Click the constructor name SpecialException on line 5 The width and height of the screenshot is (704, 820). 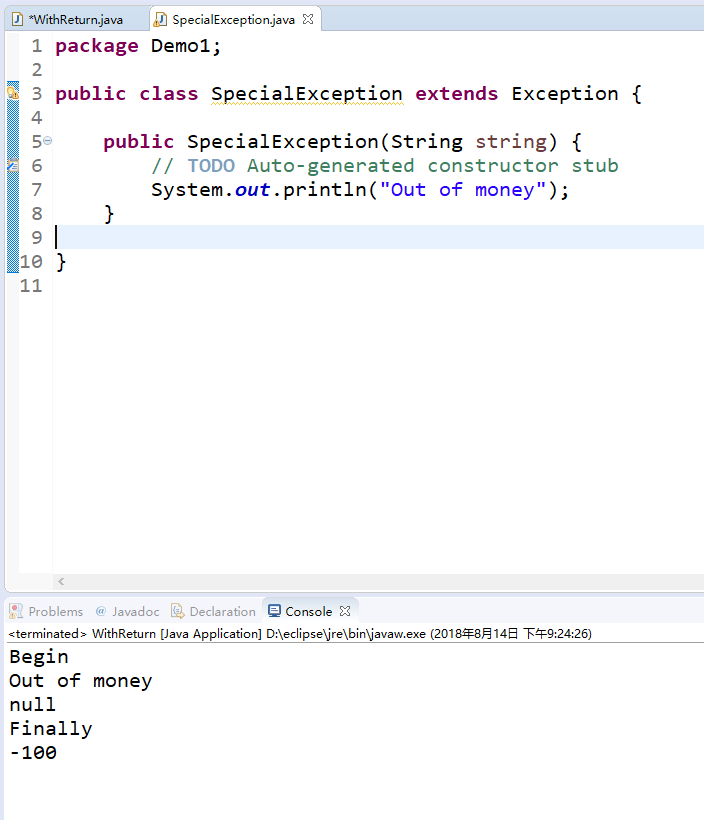pos(283,142)
